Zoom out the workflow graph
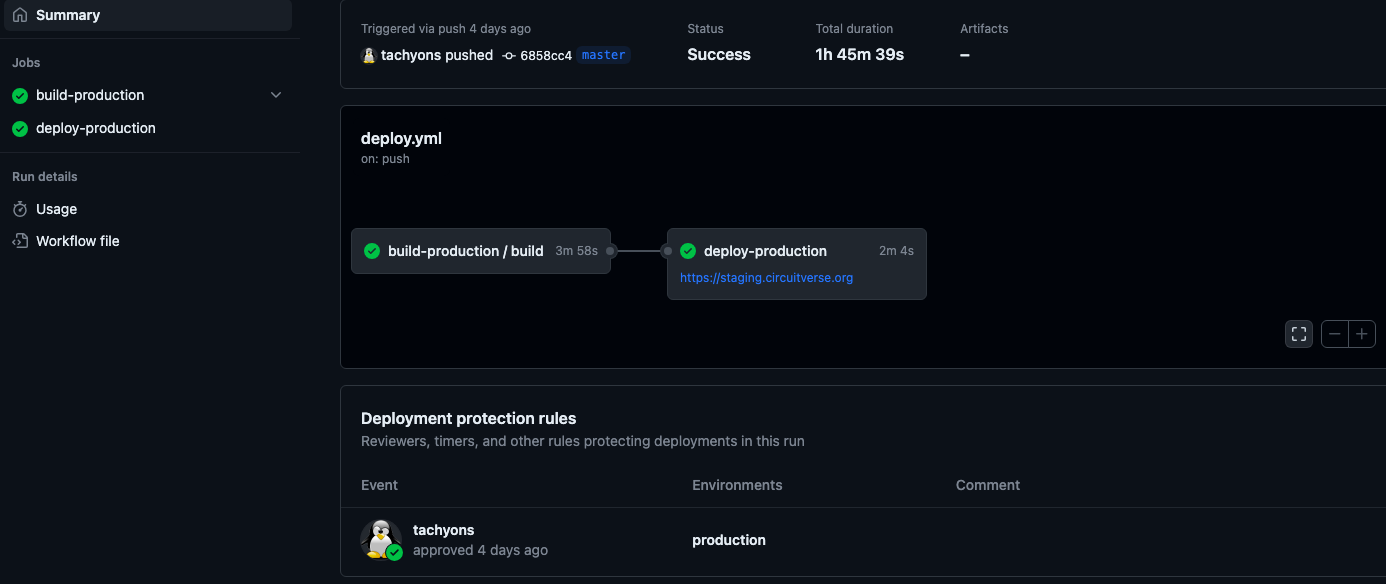The image size is (1386, 584). tap(1335, 334)
